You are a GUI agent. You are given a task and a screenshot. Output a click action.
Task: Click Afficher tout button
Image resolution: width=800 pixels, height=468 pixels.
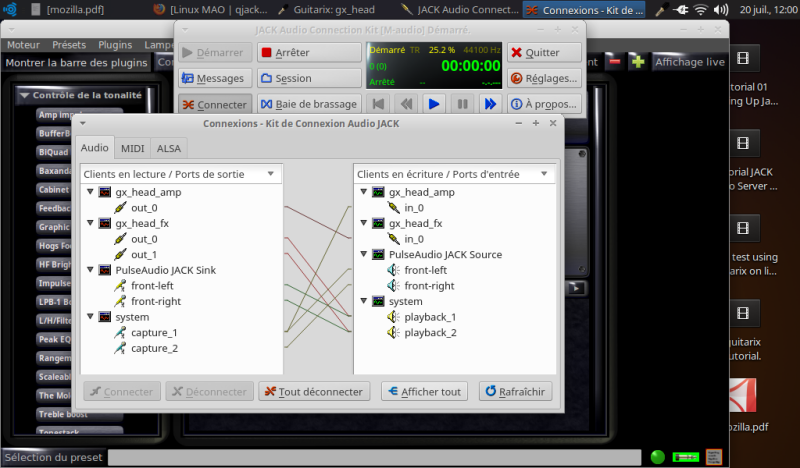pos(424,391)
